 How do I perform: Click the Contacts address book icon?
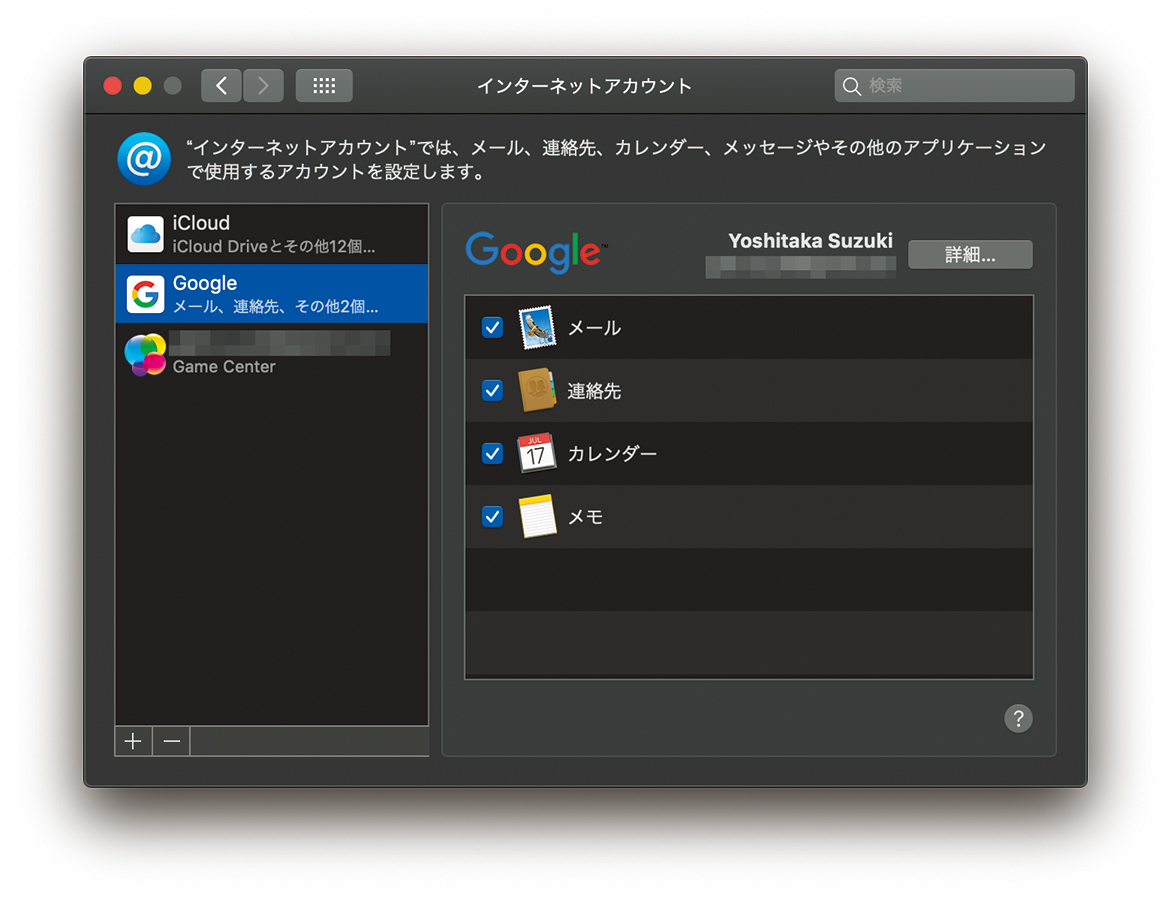[x=536, y=391]
